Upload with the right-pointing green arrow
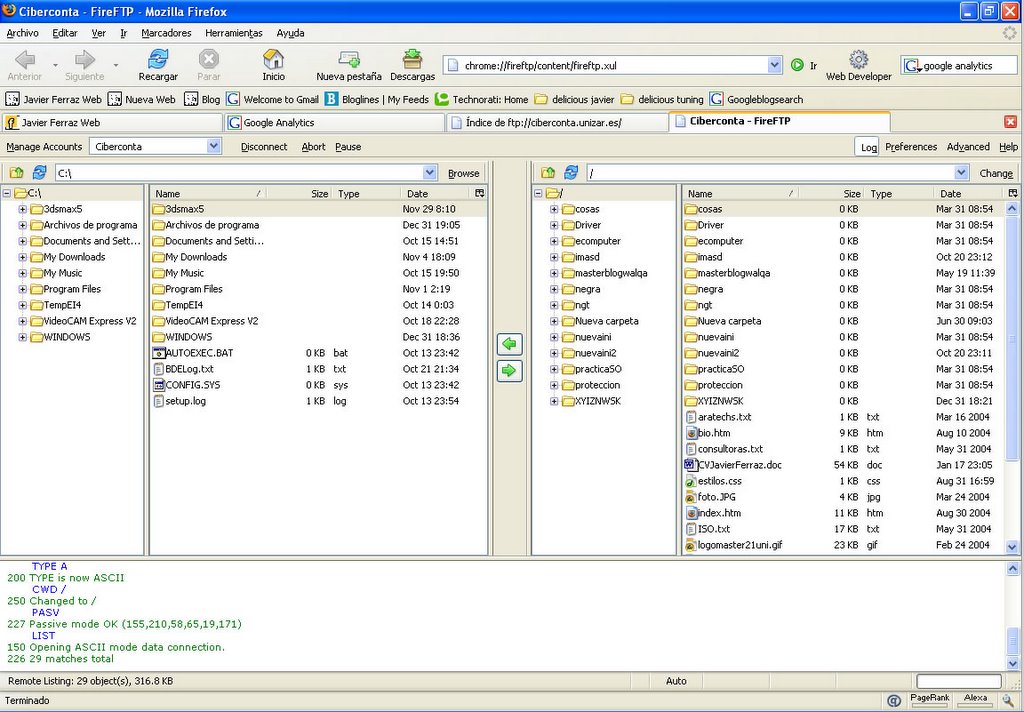 509,370
